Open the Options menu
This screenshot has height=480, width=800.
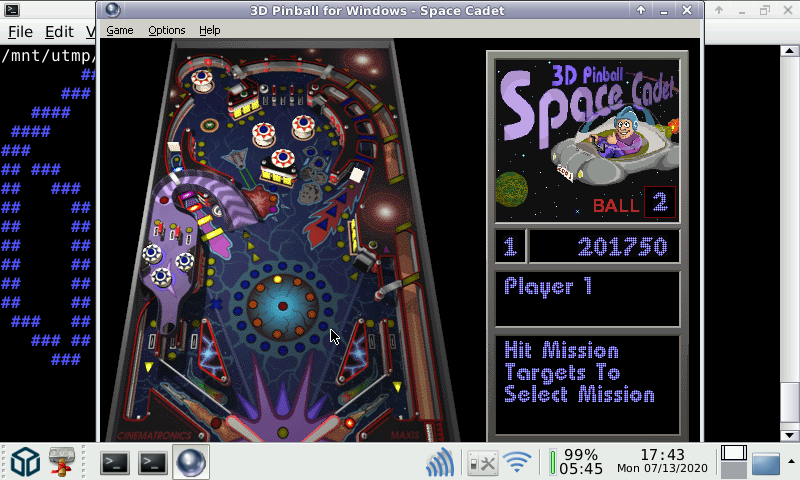[x=167, y=30]
